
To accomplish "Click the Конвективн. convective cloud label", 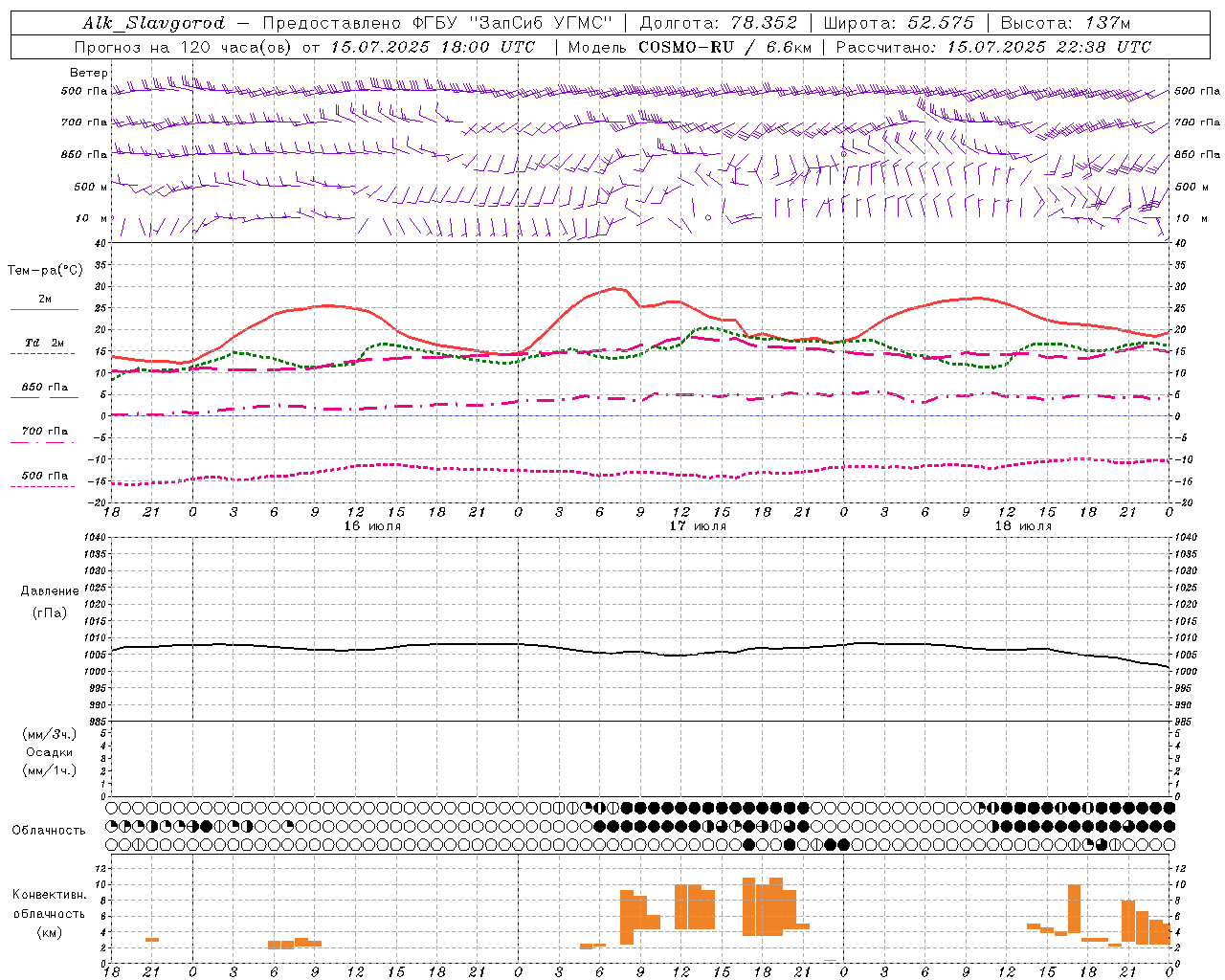I will click(x=49, y=895).
